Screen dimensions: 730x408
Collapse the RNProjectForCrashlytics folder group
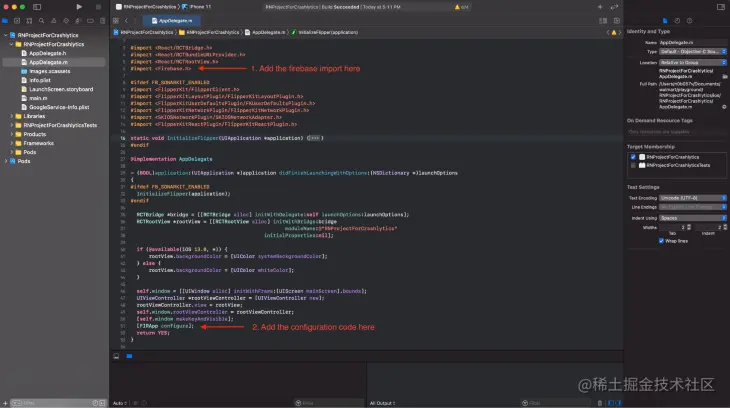[11, 44]
